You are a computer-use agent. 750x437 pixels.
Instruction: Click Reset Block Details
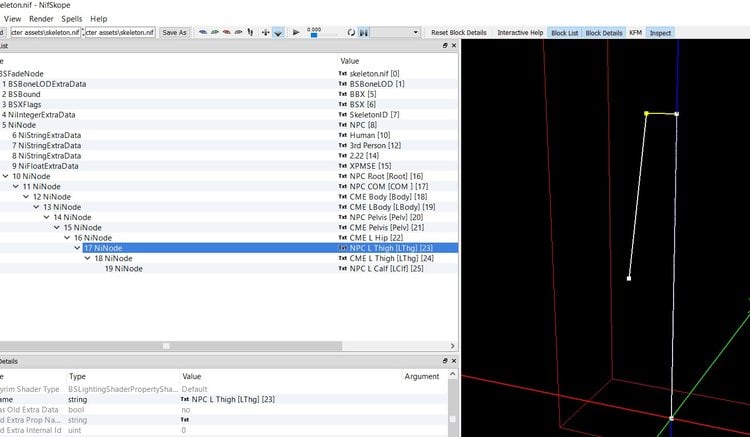click(x=459, y=33)
